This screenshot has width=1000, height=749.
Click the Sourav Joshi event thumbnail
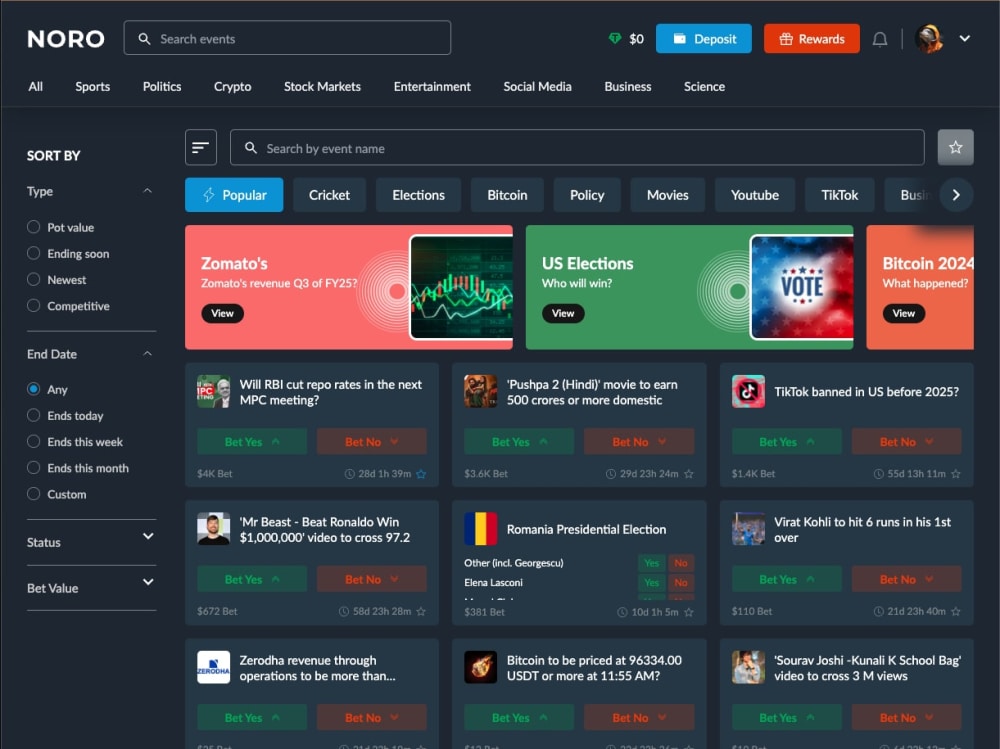point(748,667)
